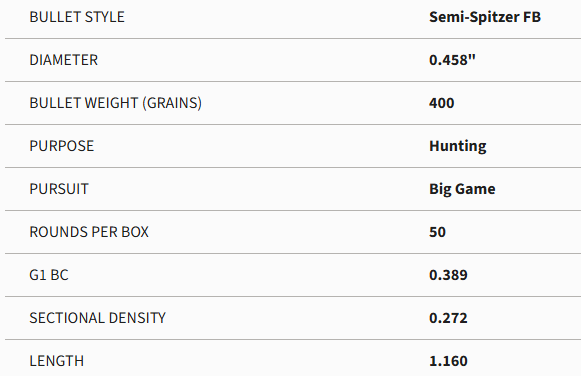Select the Hunting purpose value
Screen dimensions: 581x376
(458, 146)
